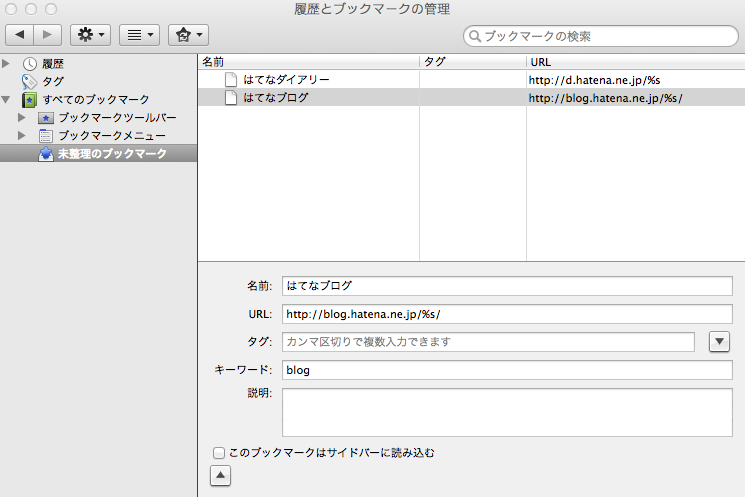Expand the ブックマークツールバー folder
The image size is (745, 497).
[22, 117]
